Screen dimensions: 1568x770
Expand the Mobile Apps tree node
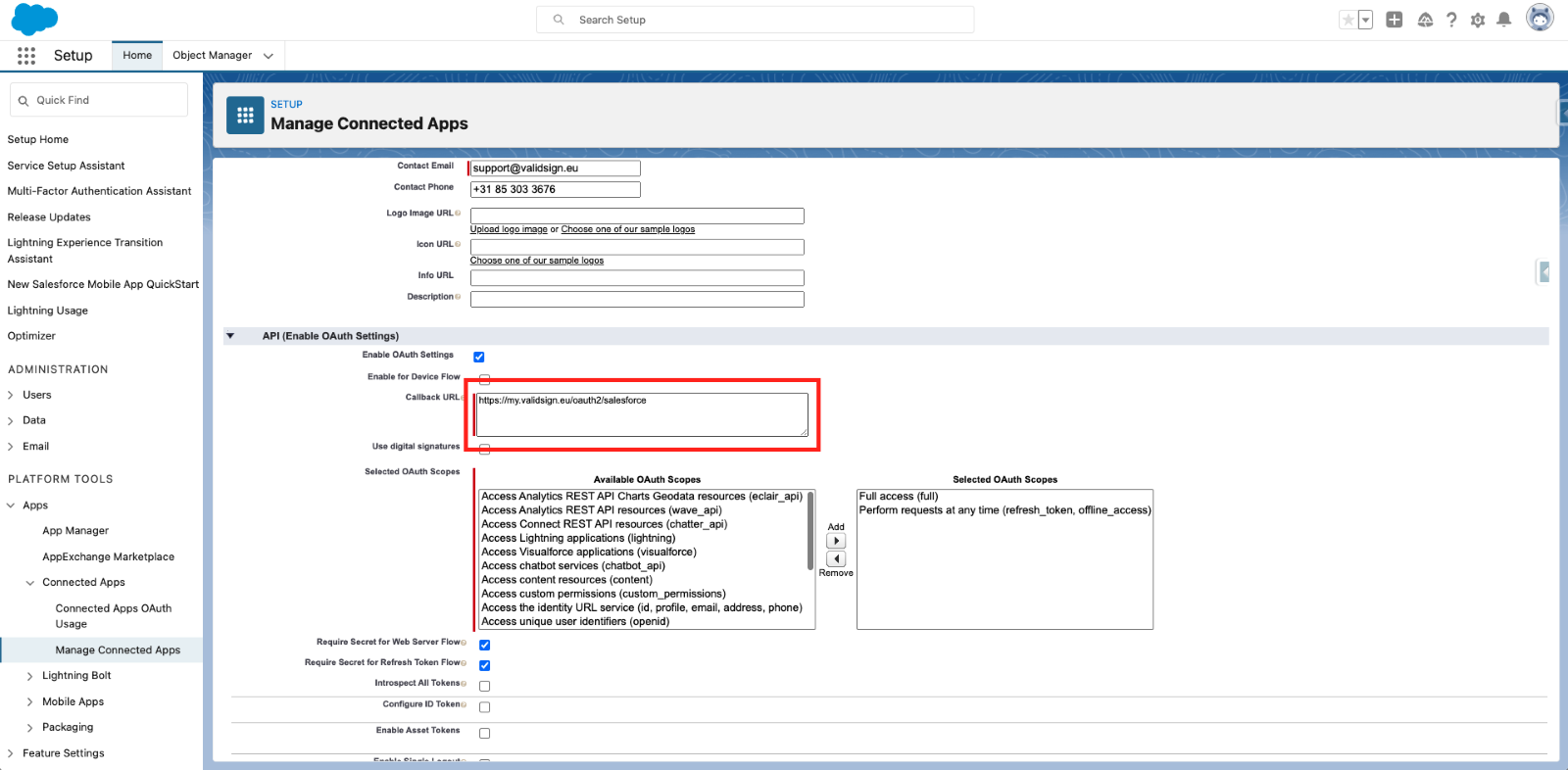pos(30,702)
